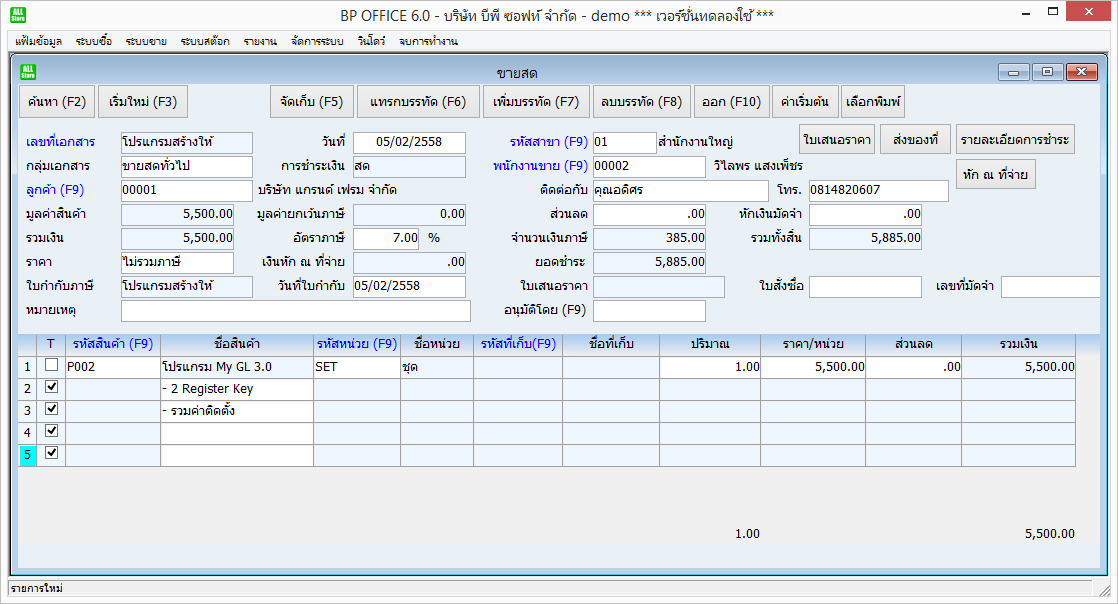Click the ค่าเริ่มต้น button
The width and height of the screenshot is (1118, 604).
tap(805, 102)
